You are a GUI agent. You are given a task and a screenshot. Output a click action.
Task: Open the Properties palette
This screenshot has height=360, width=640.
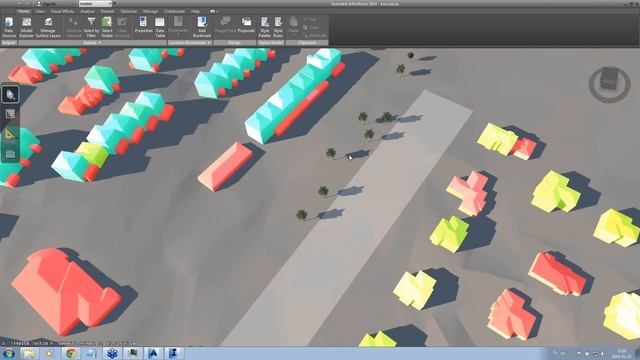143,25
